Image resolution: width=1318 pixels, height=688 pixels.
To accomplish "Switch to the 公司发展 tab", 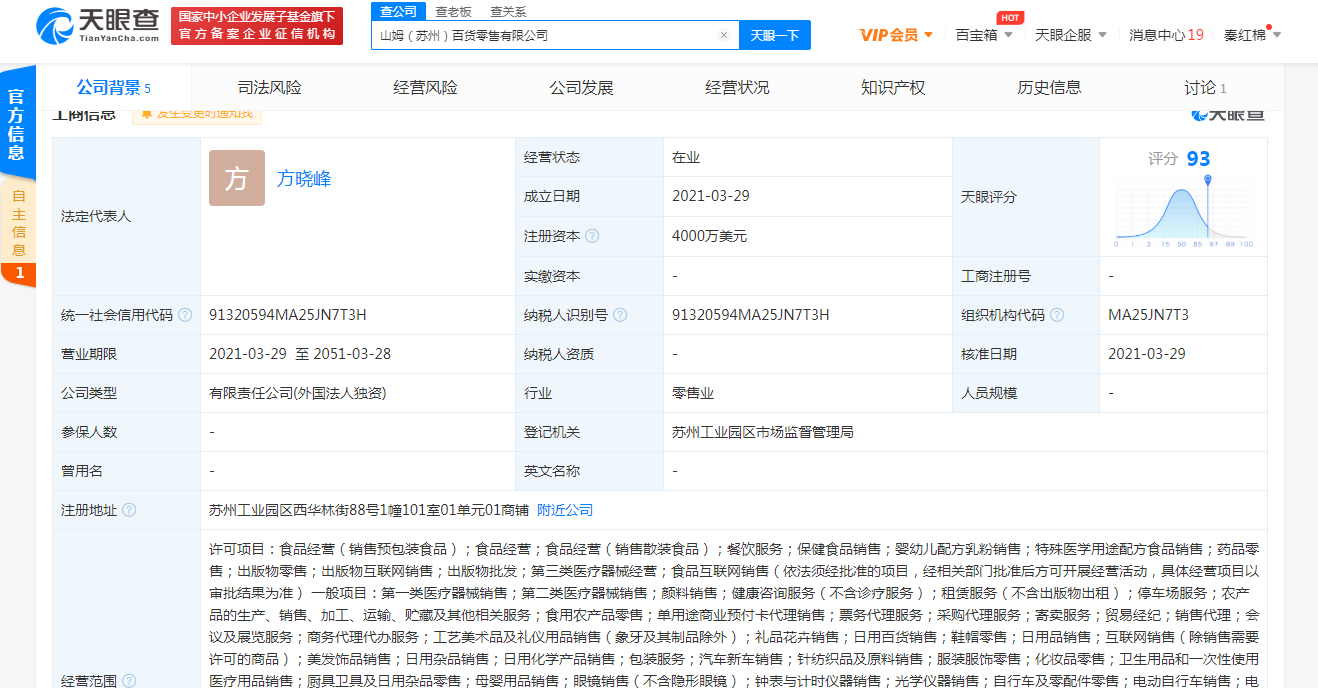I will (x=581, y=87).
